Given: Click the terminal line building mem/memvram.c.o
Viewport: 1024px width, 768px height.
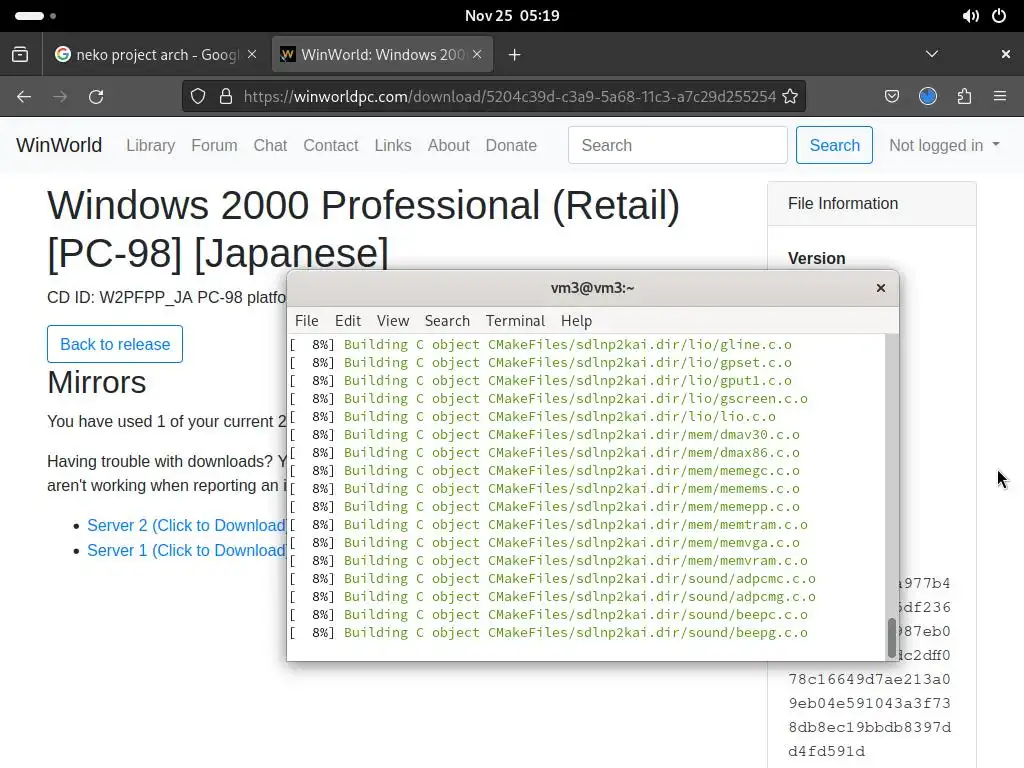Looking at the screenshot, I should pos(549,561).
